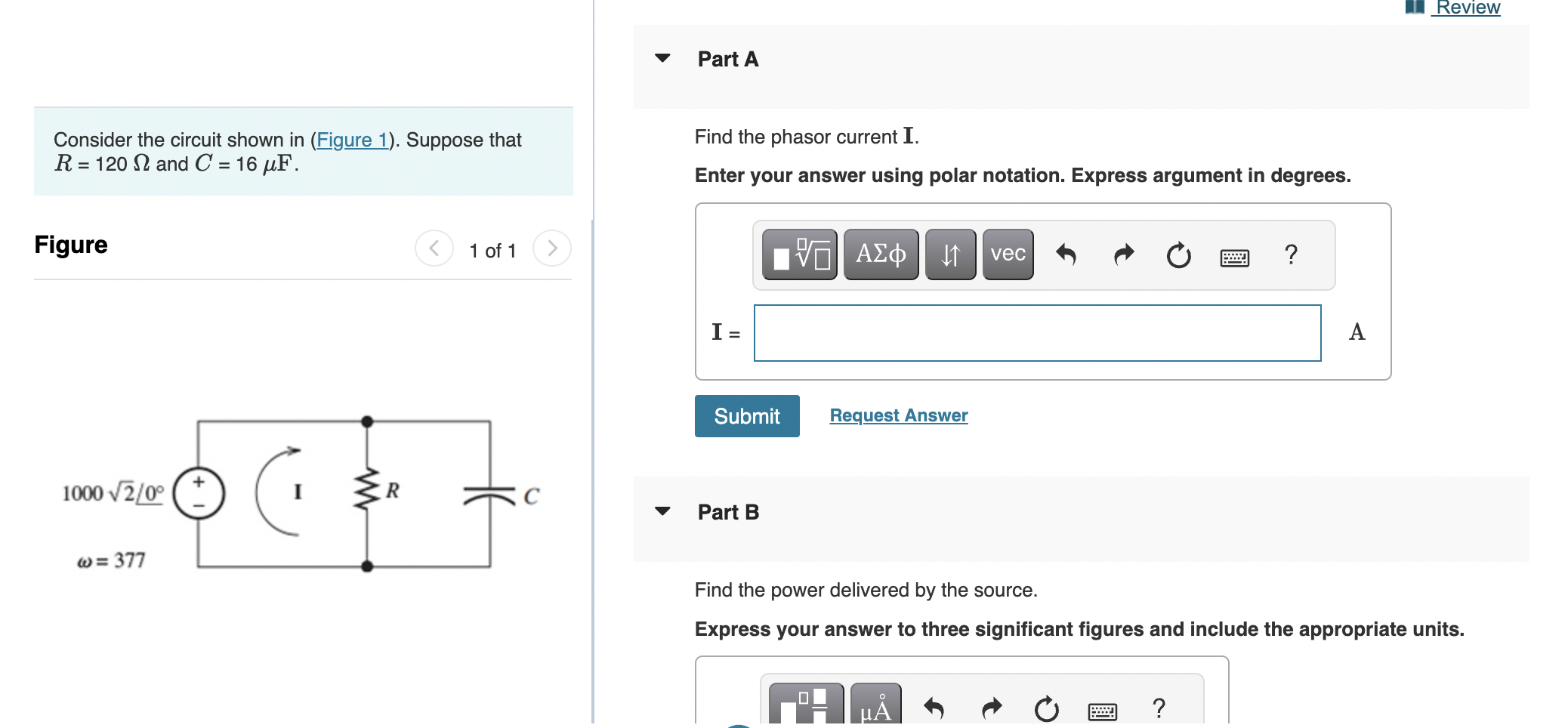This screenshot has width=1568, height=728.
Task: Collapse the Part A section
Action: [662, 58]
